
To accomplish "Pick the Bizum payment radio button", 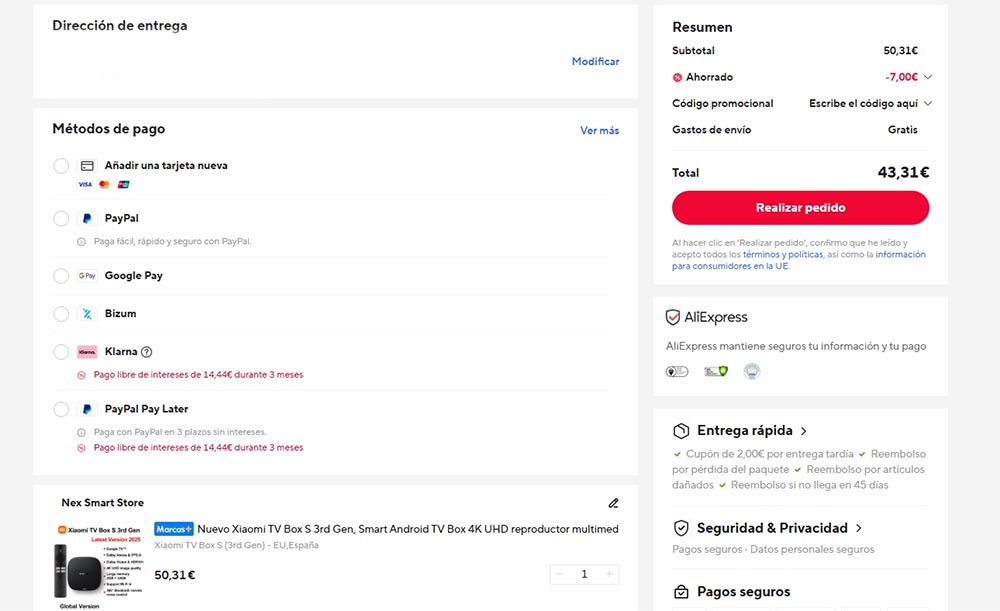I will [x=61, y=314].
